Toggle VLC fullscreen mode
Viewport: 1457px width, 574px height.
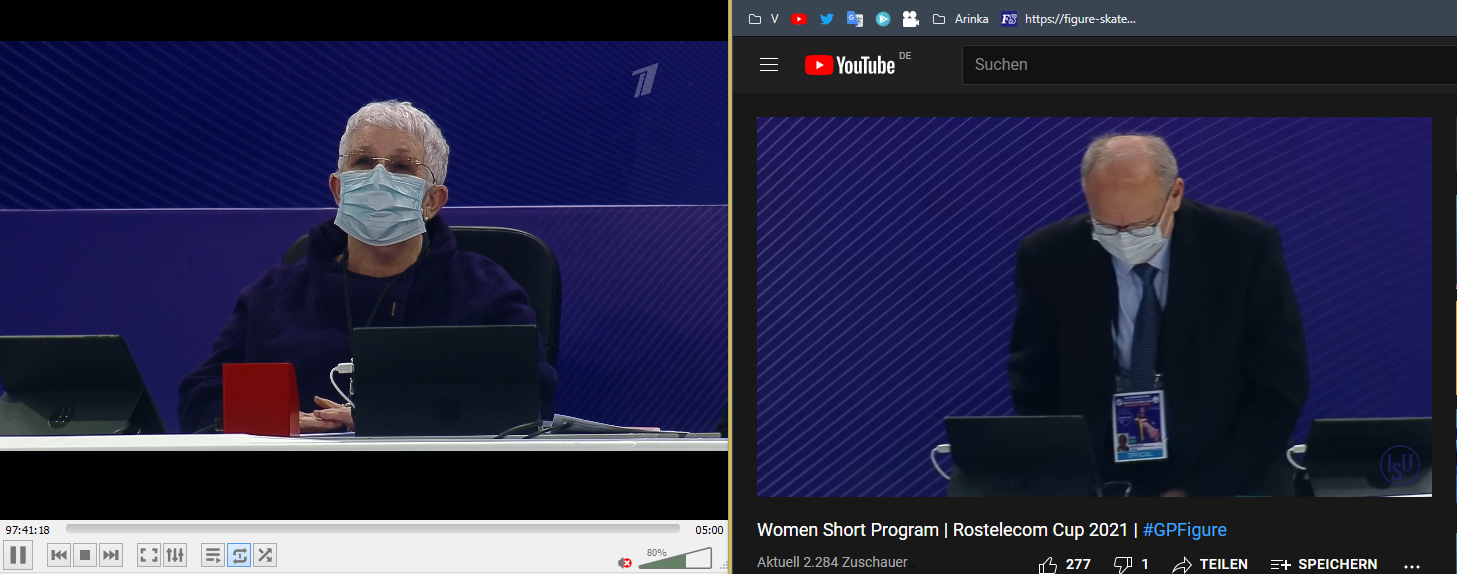coord(148,554)
